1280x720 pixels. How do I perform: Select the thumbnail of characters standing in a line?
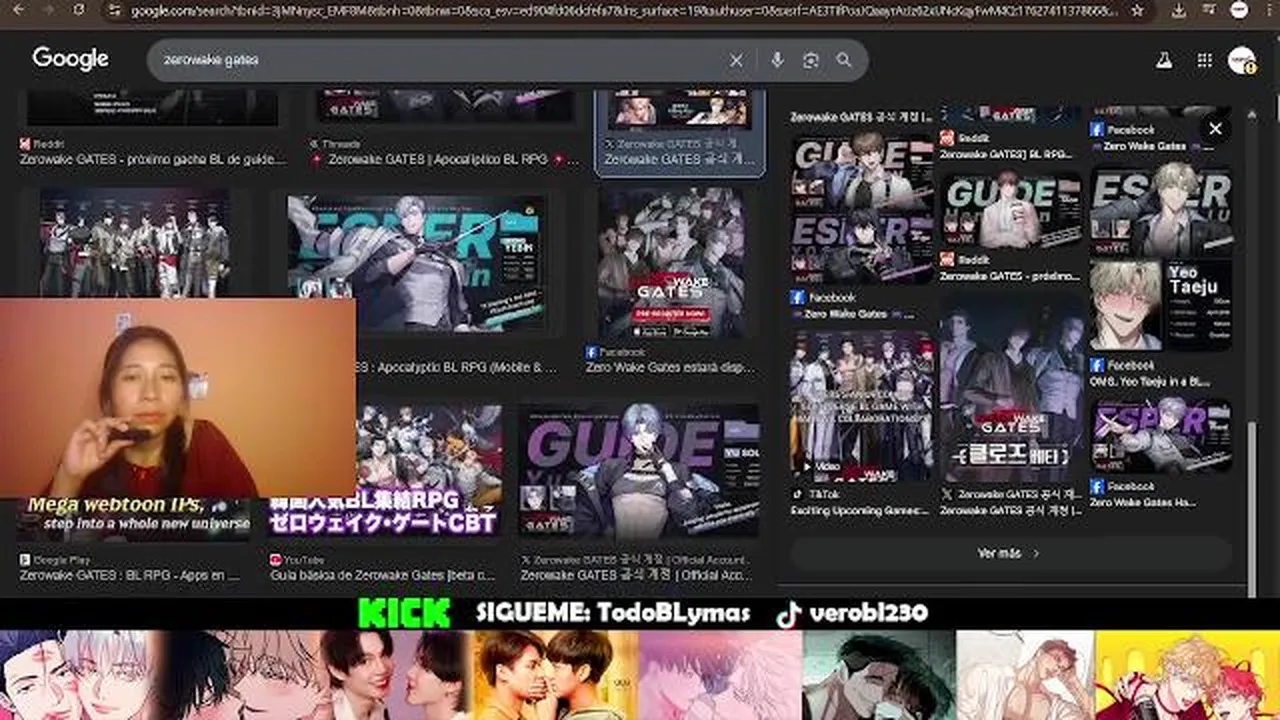coord(134,242)
